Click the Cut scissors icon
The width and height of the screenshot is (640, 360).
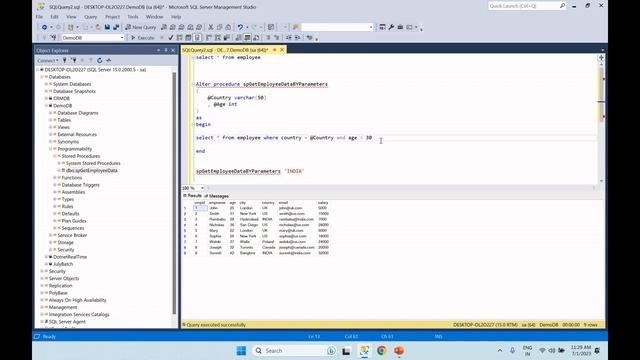point(211,27)
